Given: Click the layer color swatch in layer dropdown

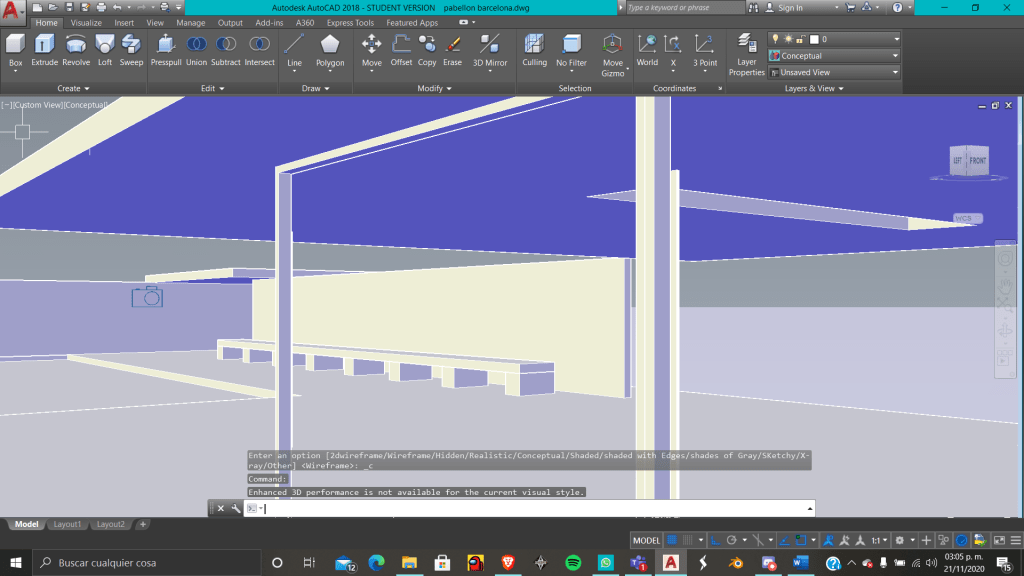Looking at the screenshot, I should pos(814,39).
